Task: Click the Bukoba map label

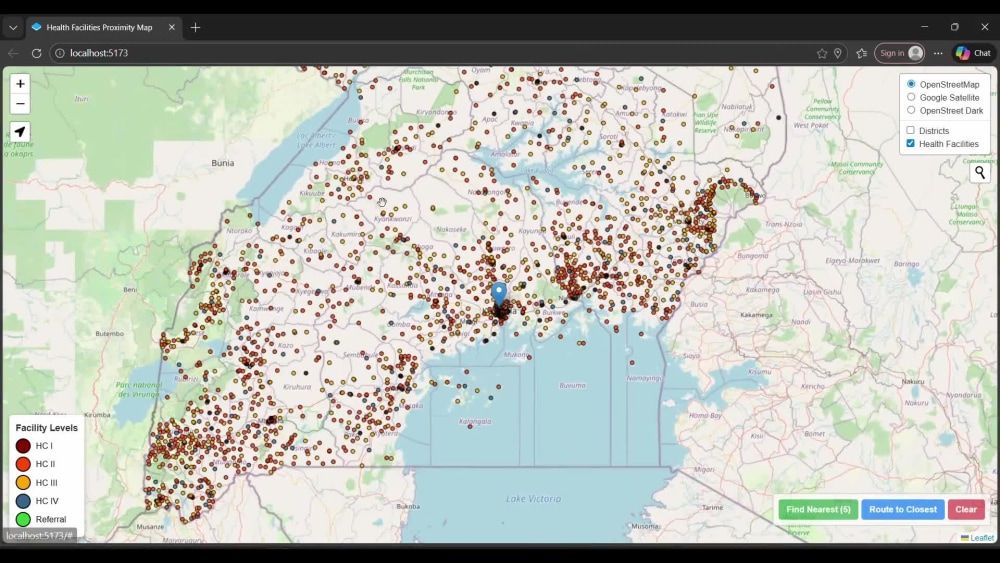Action: 408,506
